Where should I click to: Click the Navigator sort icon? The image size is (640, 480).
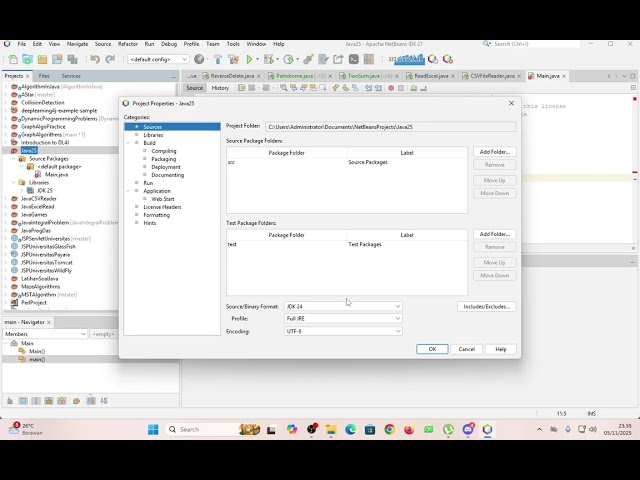point(104,401)
